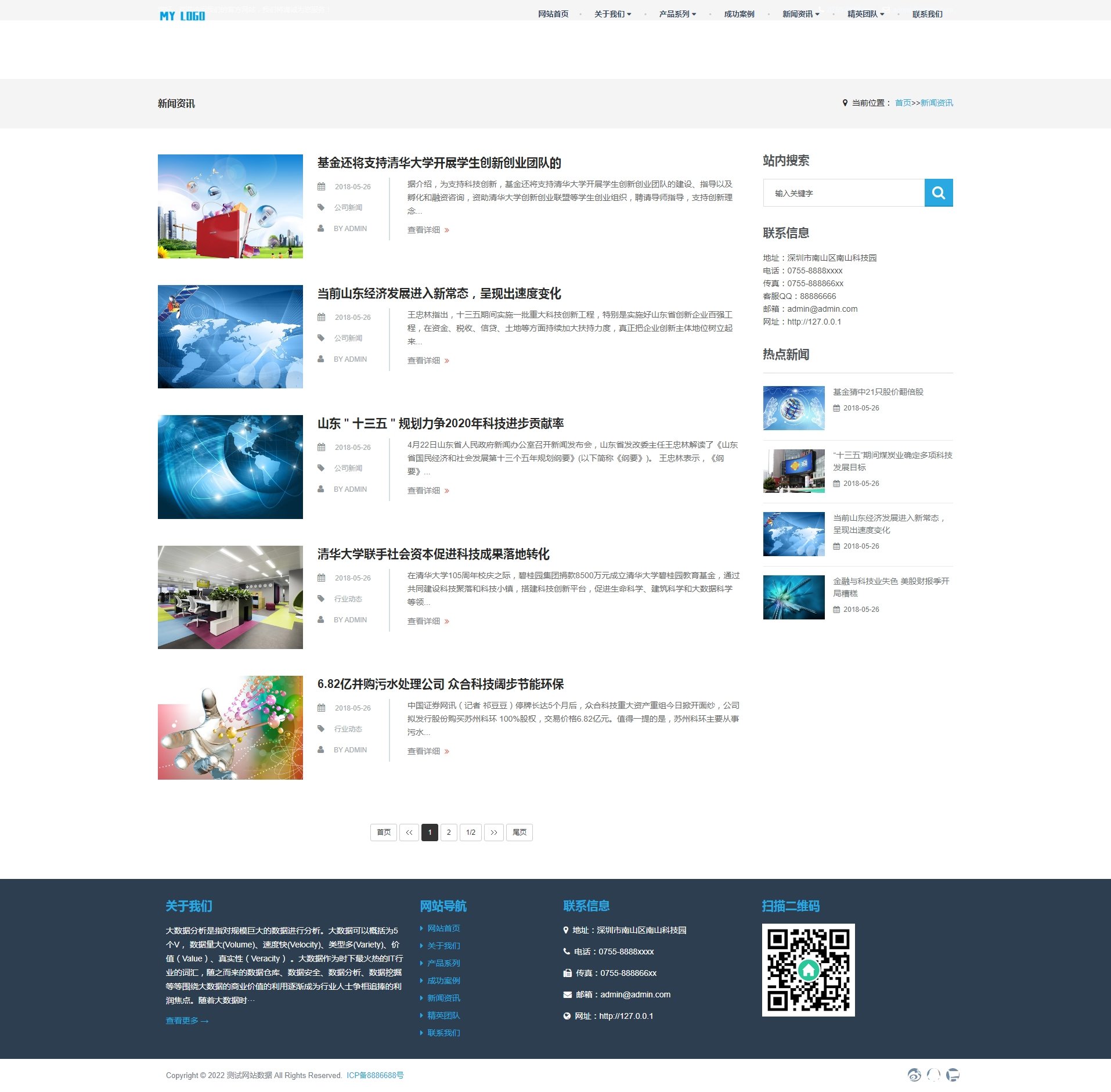The image size is (1111, 1092).
Task: Click the footer QR code image
Action: pos(808,970)
